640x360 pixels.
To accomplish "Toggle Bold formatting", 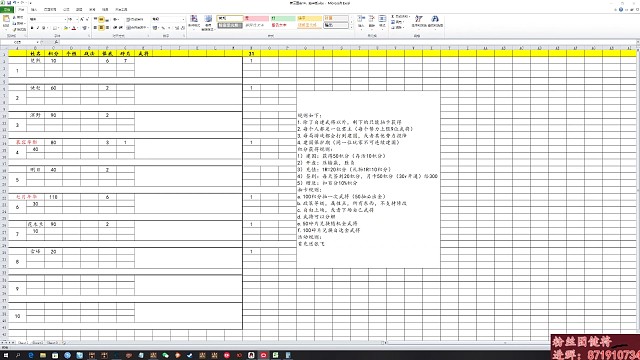I will pos(32,28).
